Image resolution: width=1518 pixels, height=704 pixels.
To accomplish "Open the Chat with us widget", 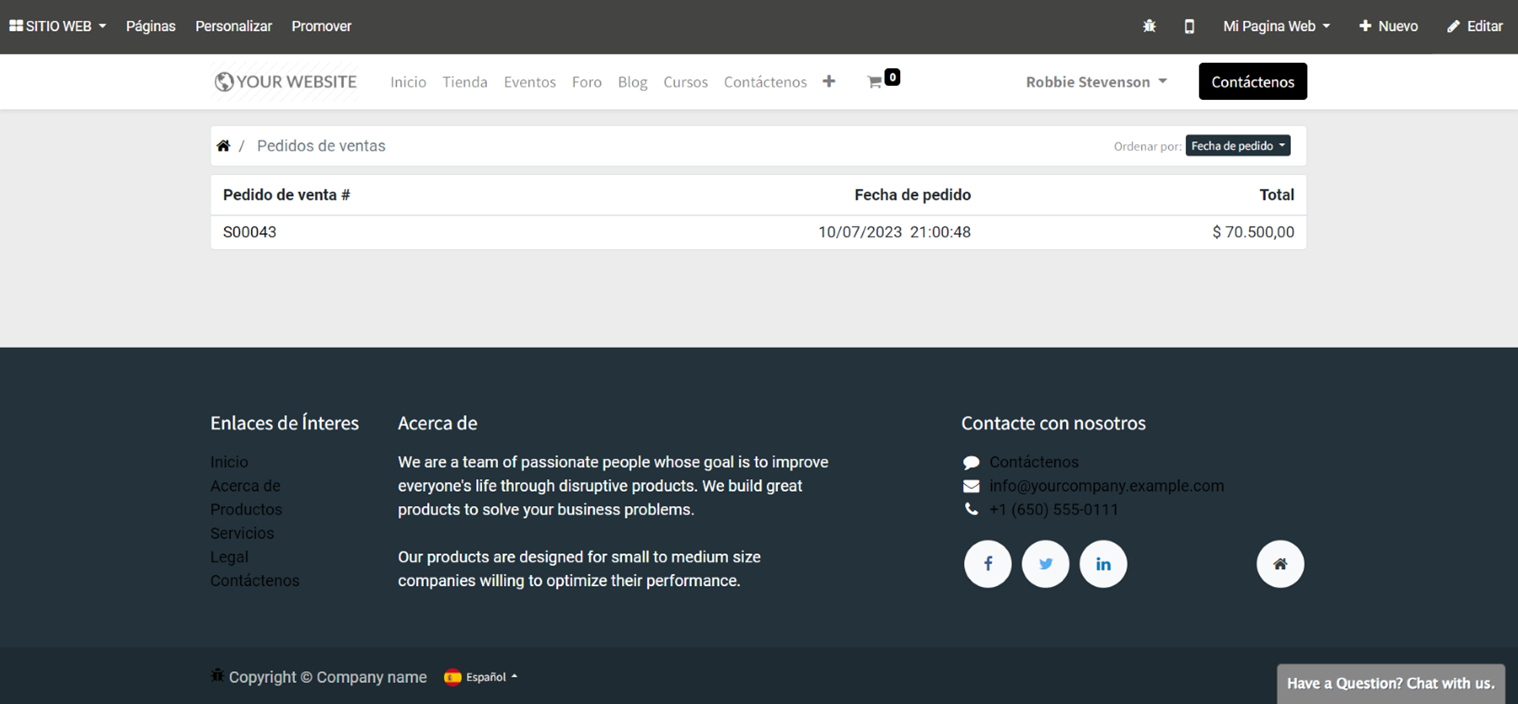I will point(1390,684).
